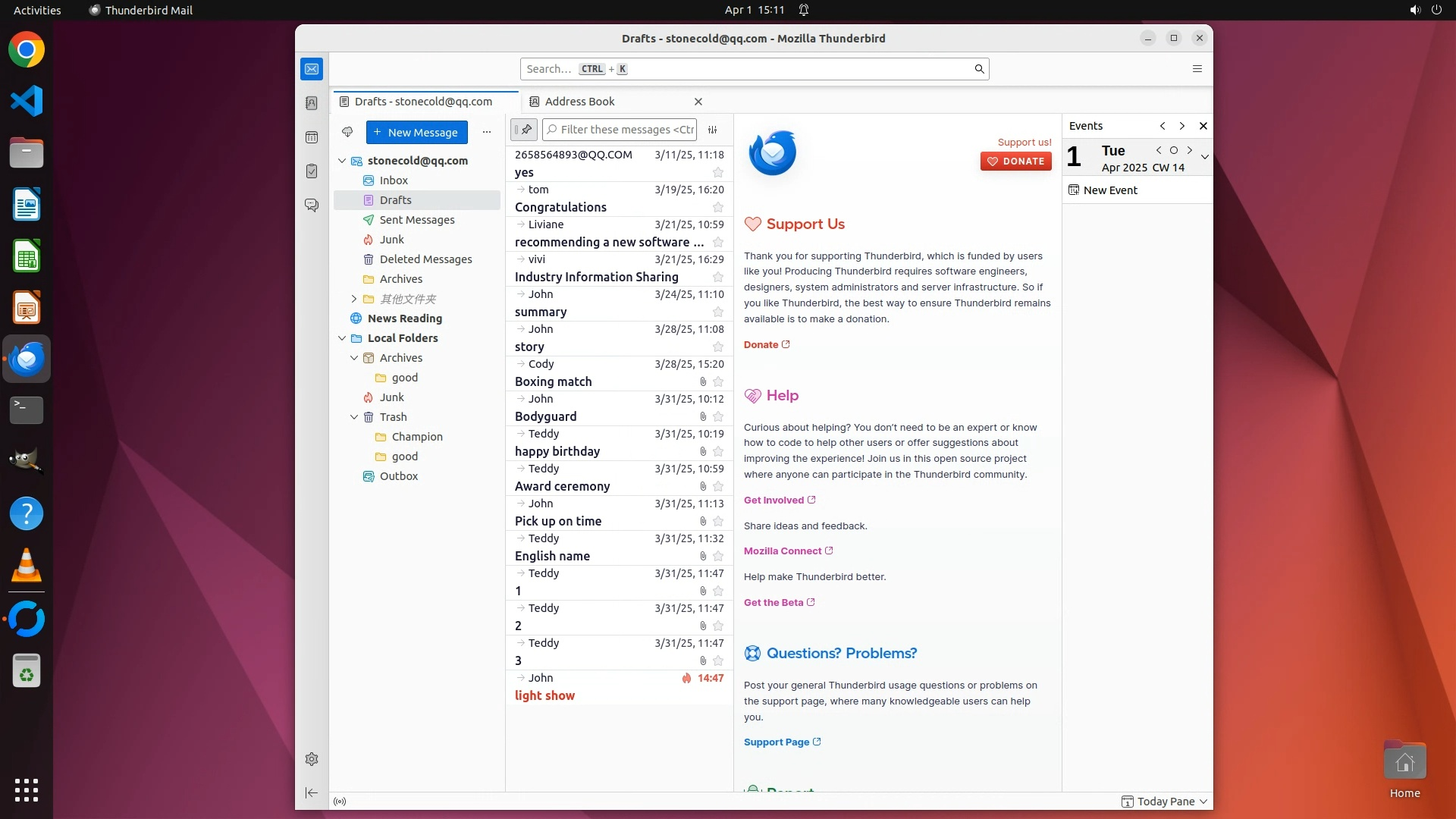Star the Congratulations draft message
The width and height of the screenshot is (1456, 819).
(718, 208)
